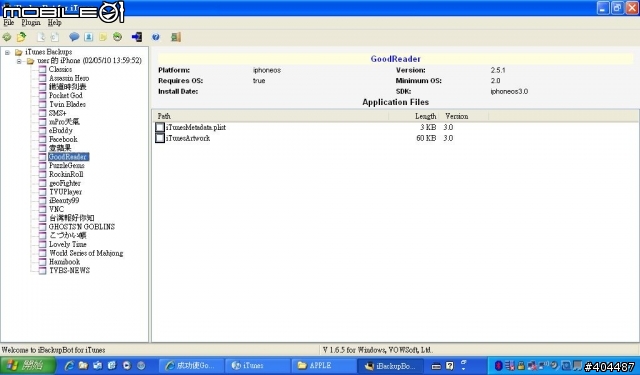Click the first greyed-out document toolbar icon
This screenshot has height=375, width=640.
click(x=41, y=37)
